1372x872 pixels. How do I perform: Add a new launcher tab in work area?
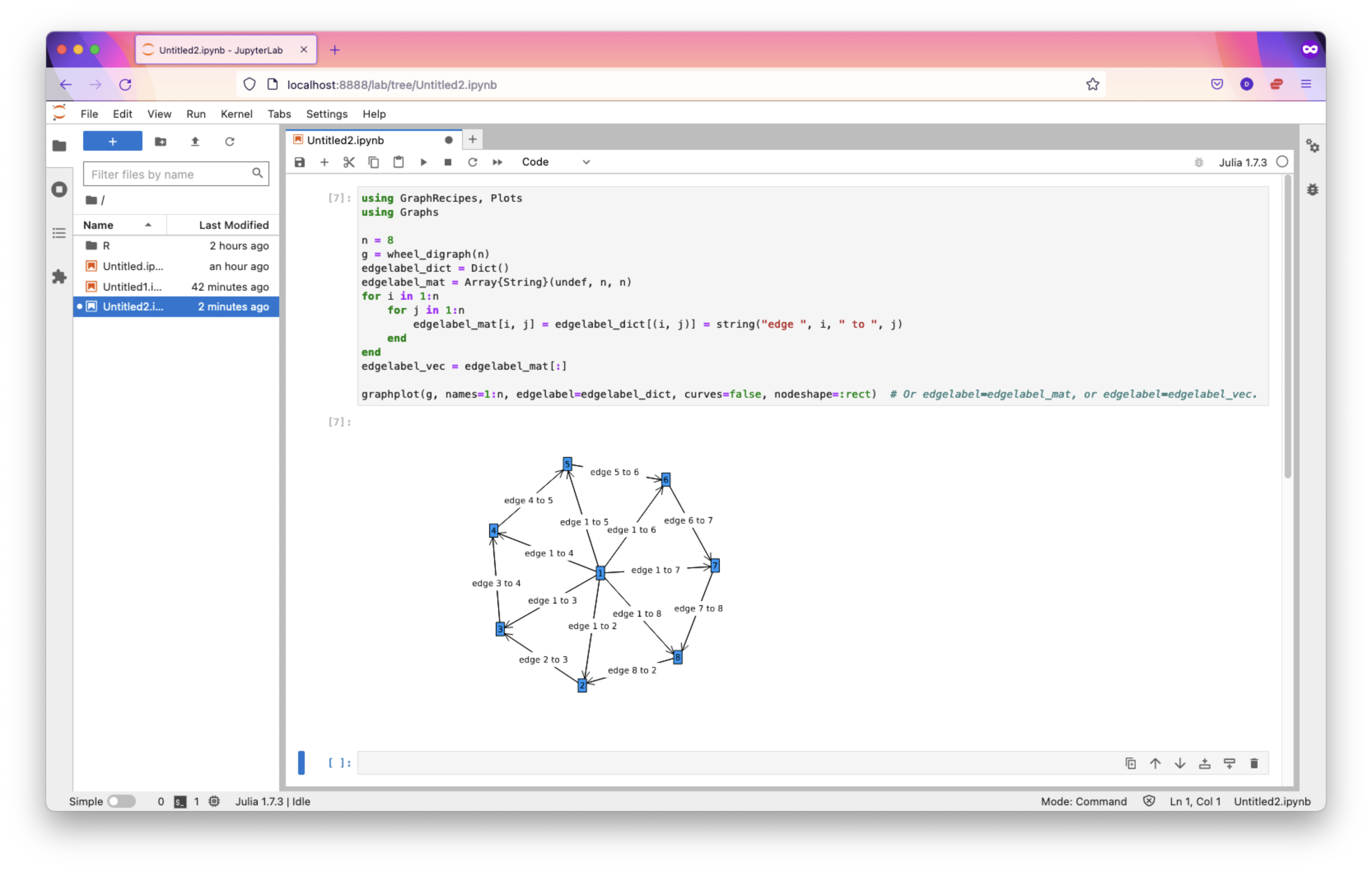coord(472,140)
